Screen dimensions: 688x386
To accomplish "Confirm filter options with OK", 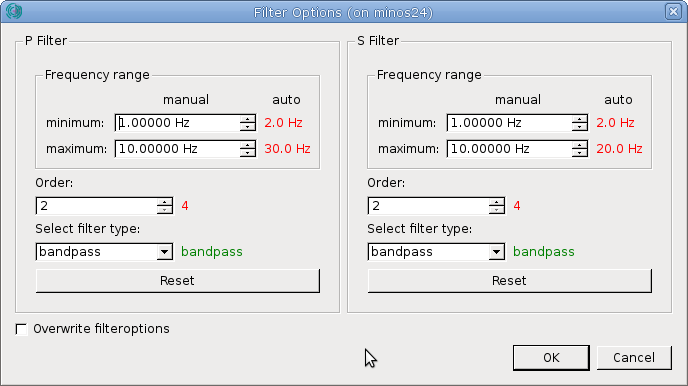I will point(551,357).
